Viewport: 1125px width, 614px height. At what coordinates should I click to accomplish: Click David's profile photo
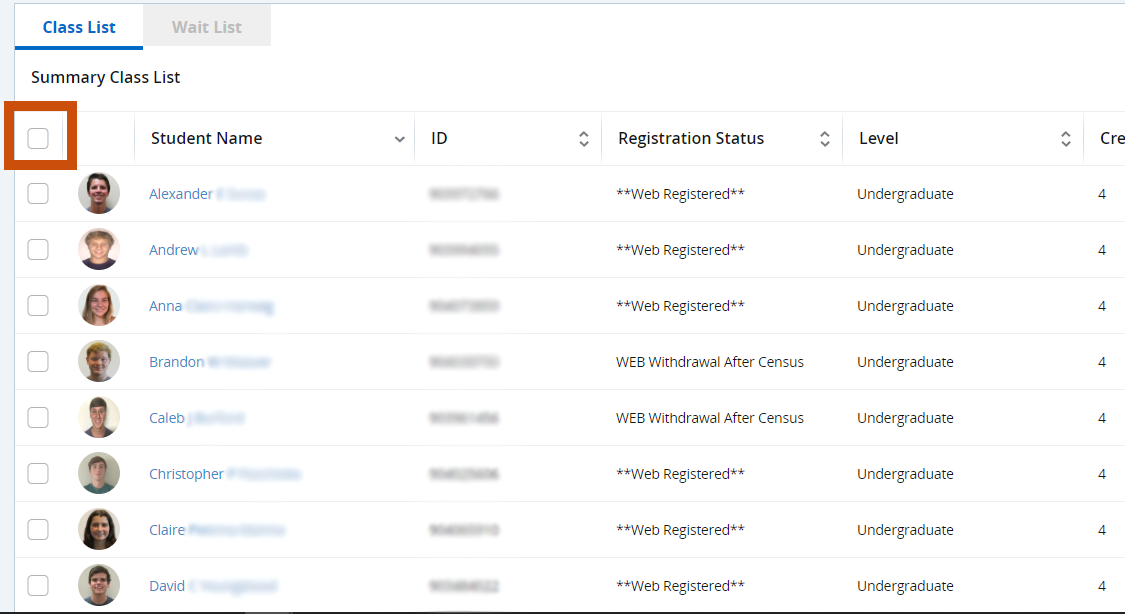[99, 586]
